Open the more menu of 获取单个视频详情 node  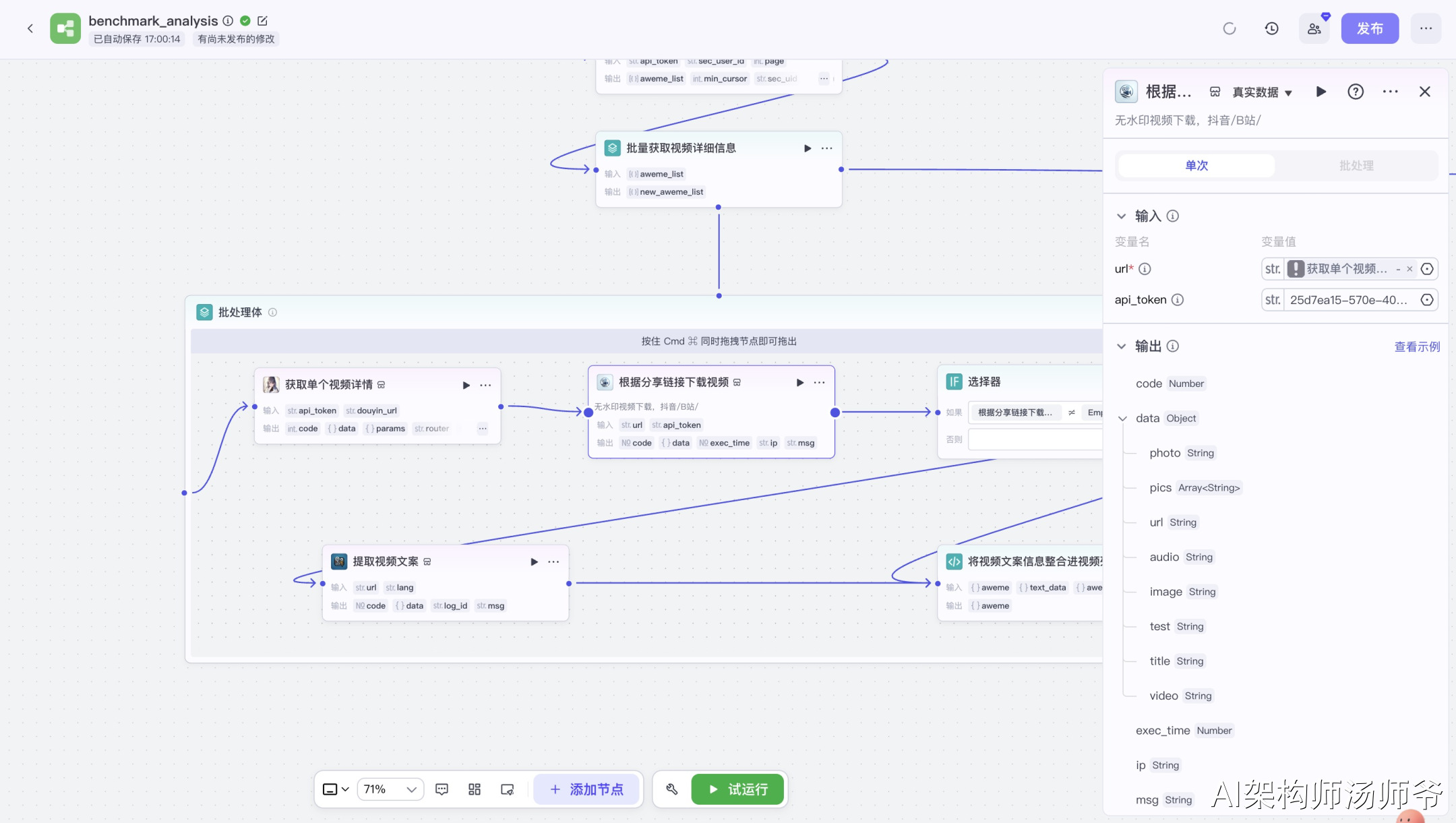tap(485, 385)
